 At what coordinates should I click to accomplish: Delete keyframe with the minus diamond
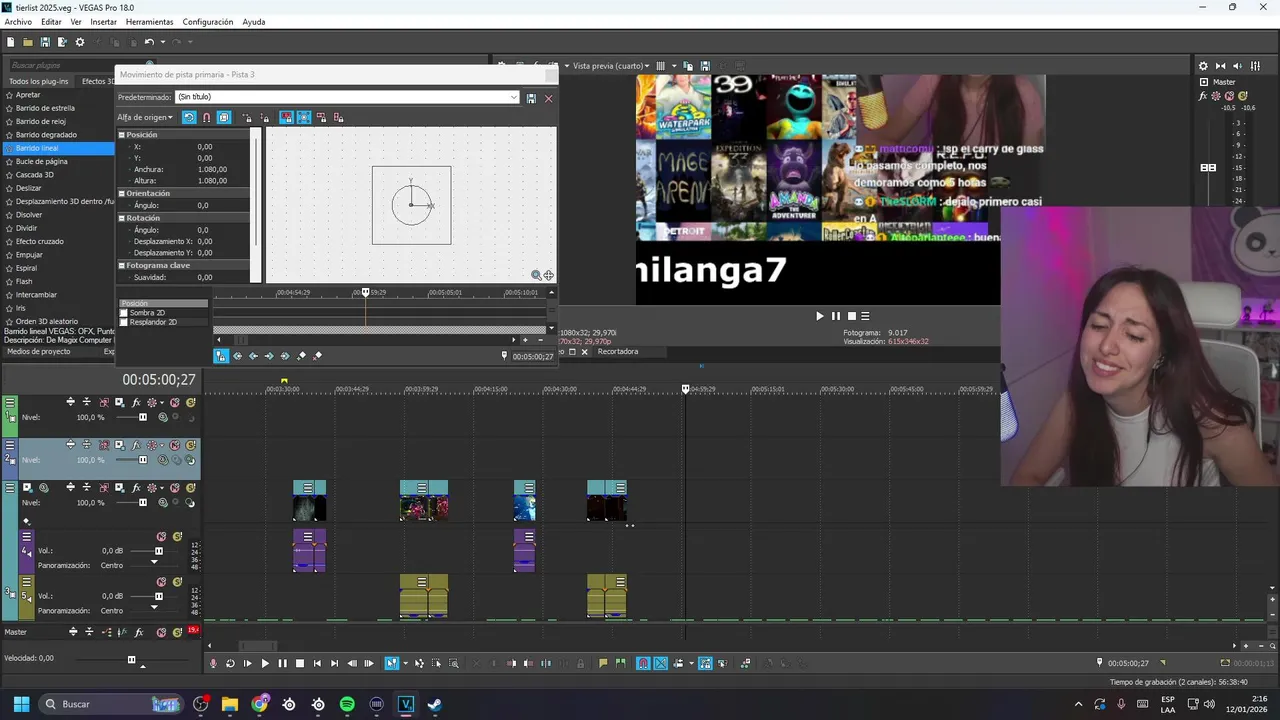point(318,356)
